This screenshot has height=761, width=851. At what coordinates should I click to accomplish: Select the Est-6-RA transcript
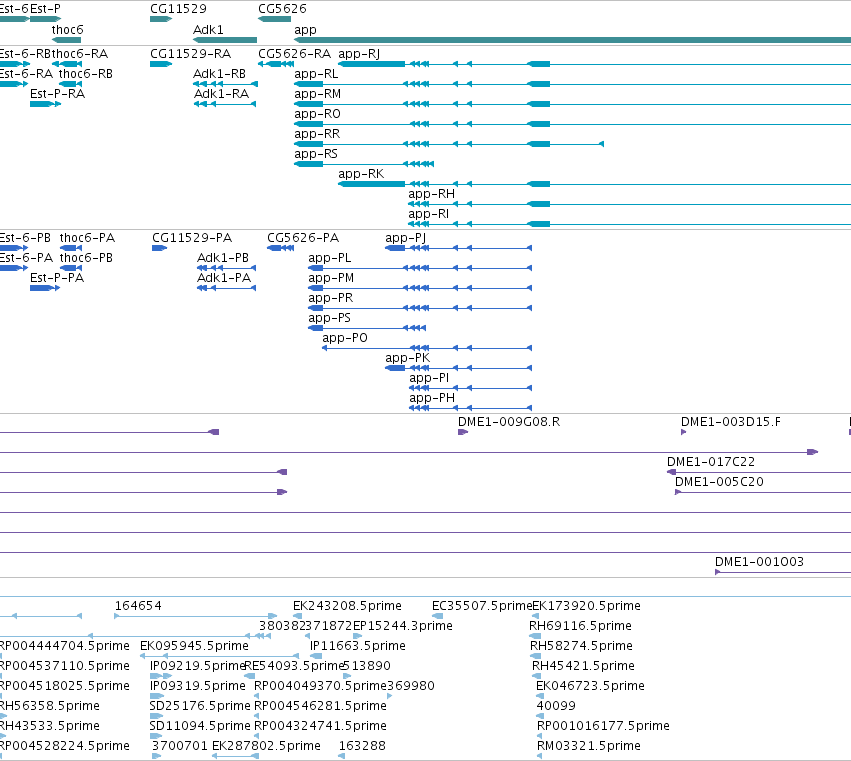coord(26,74)
